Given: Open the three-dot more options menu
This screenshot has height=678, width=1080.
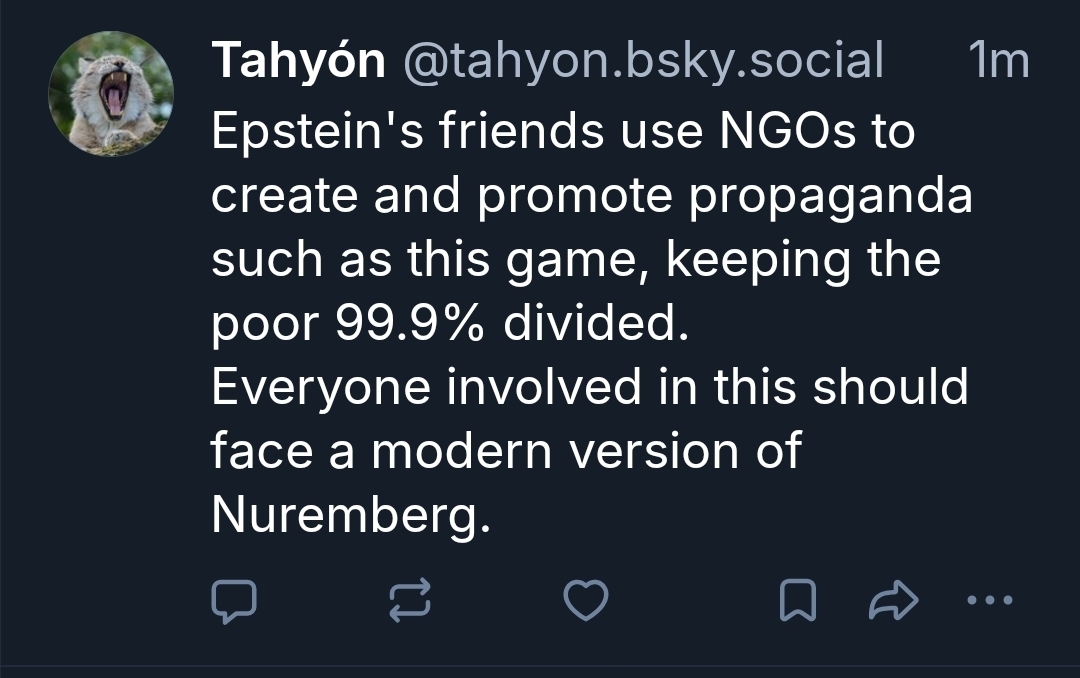Looking at the screenshot, I should pyautogui.click(x=991, y=601).
